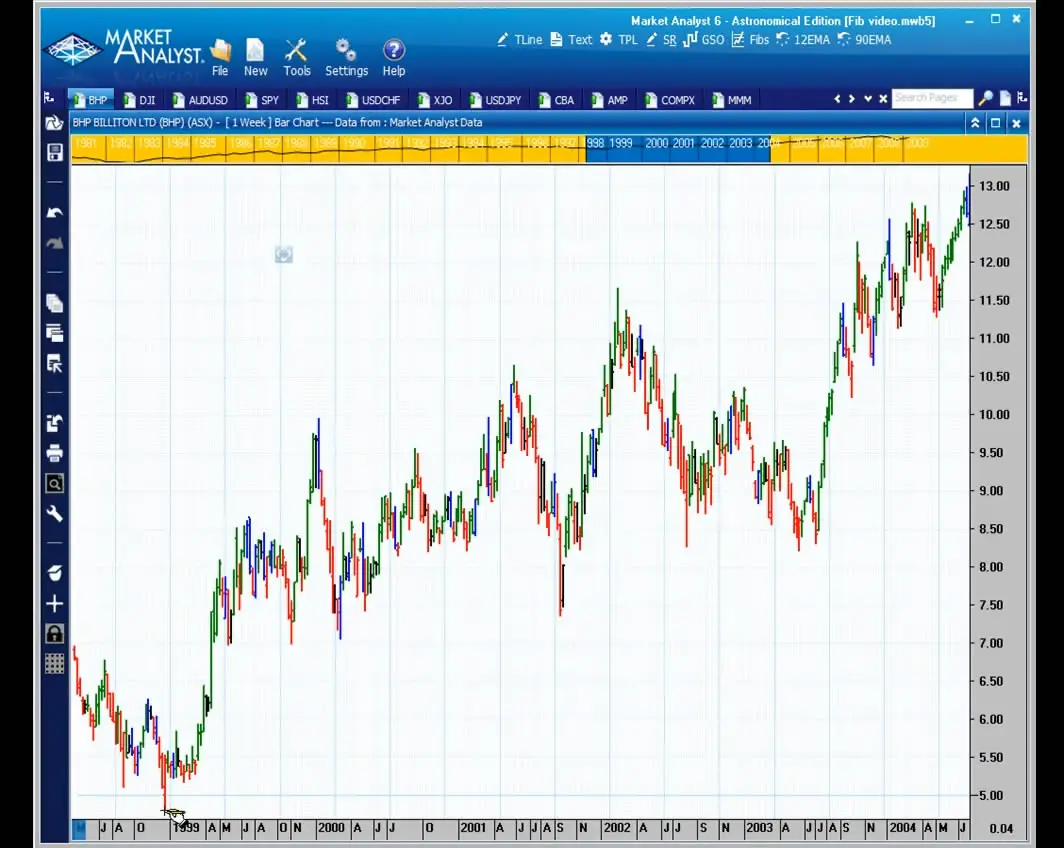Click year 1985 on the overview timeline
Screen dimensions: 1064x848
click(204, 143)
